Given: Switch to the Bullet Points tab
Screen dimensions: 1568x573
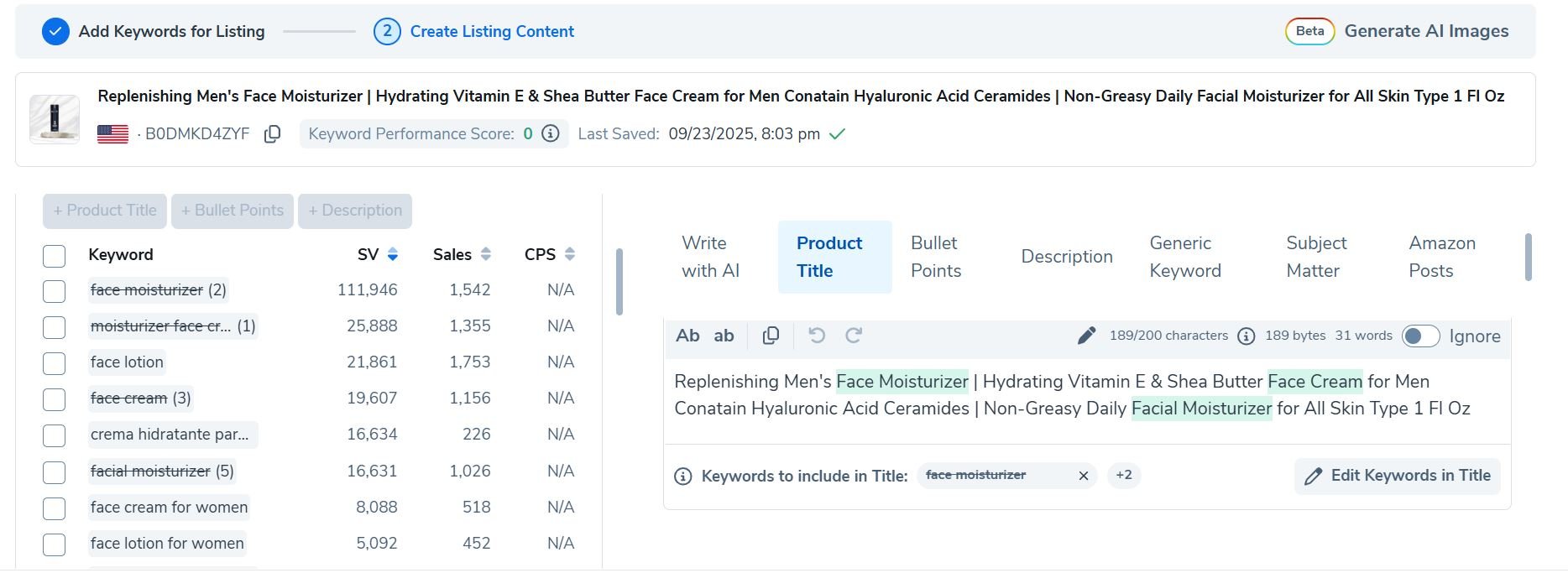Looking at the screenshot, I should pyautogui.click(x=935, y=257).
